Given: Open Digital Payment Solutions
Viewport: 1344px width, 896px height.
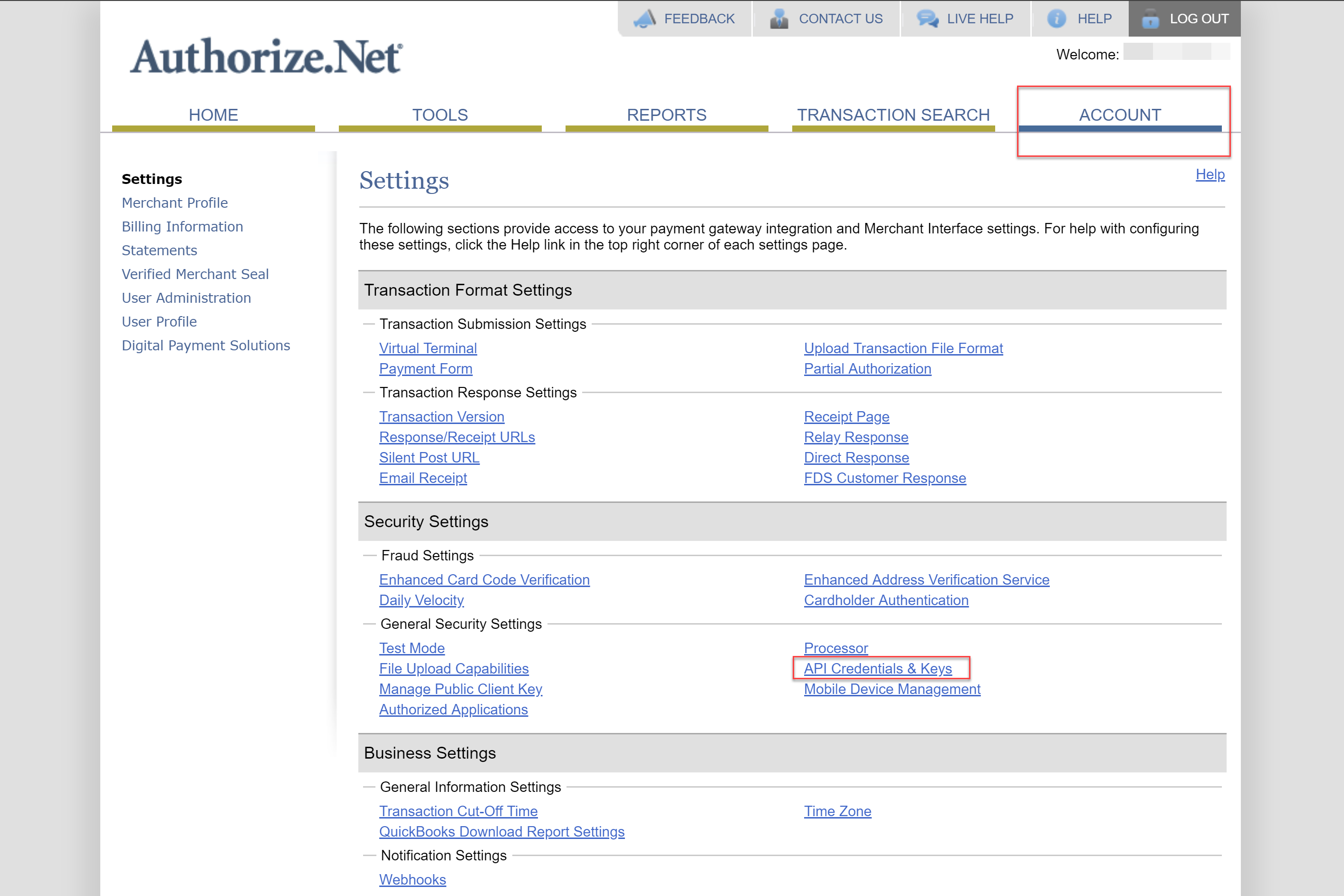Looking at the screenshot, I should click(x=206, y=346).
